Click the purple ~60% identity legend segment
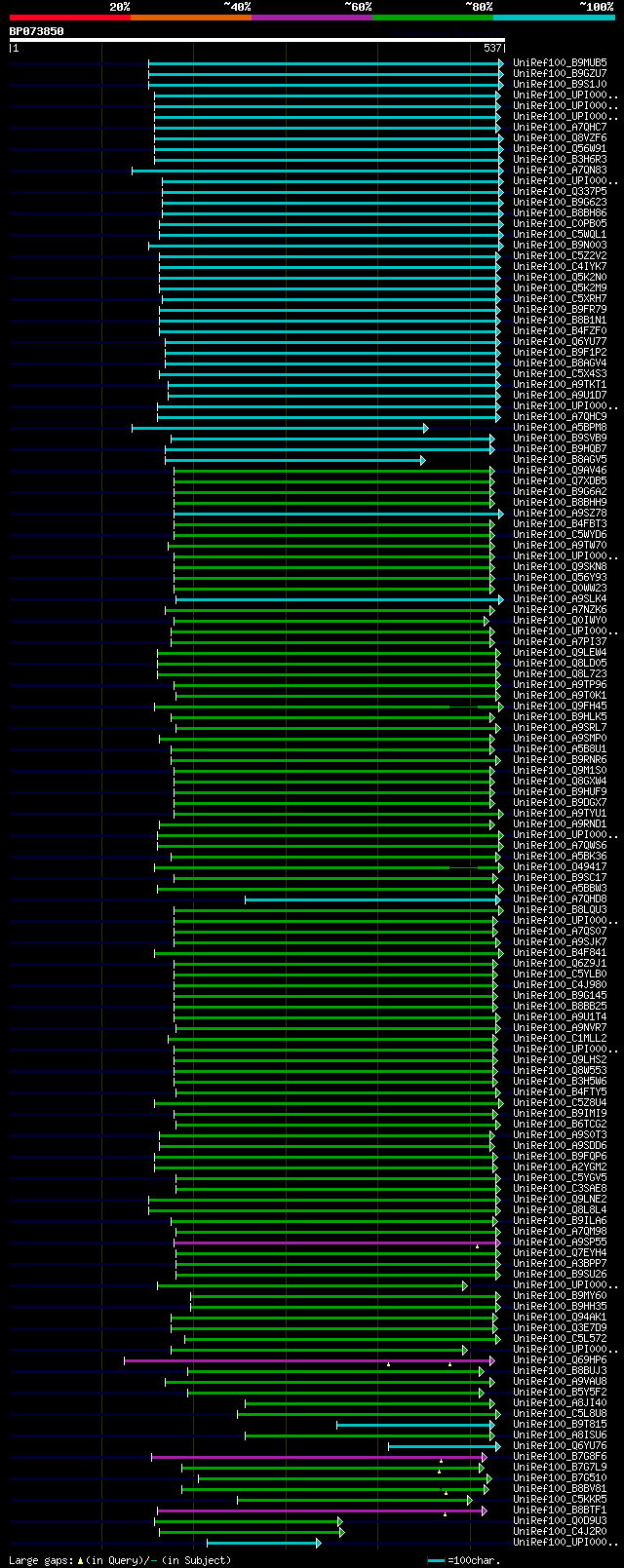Screen dimensions: 624x1568 coord(312,18)
